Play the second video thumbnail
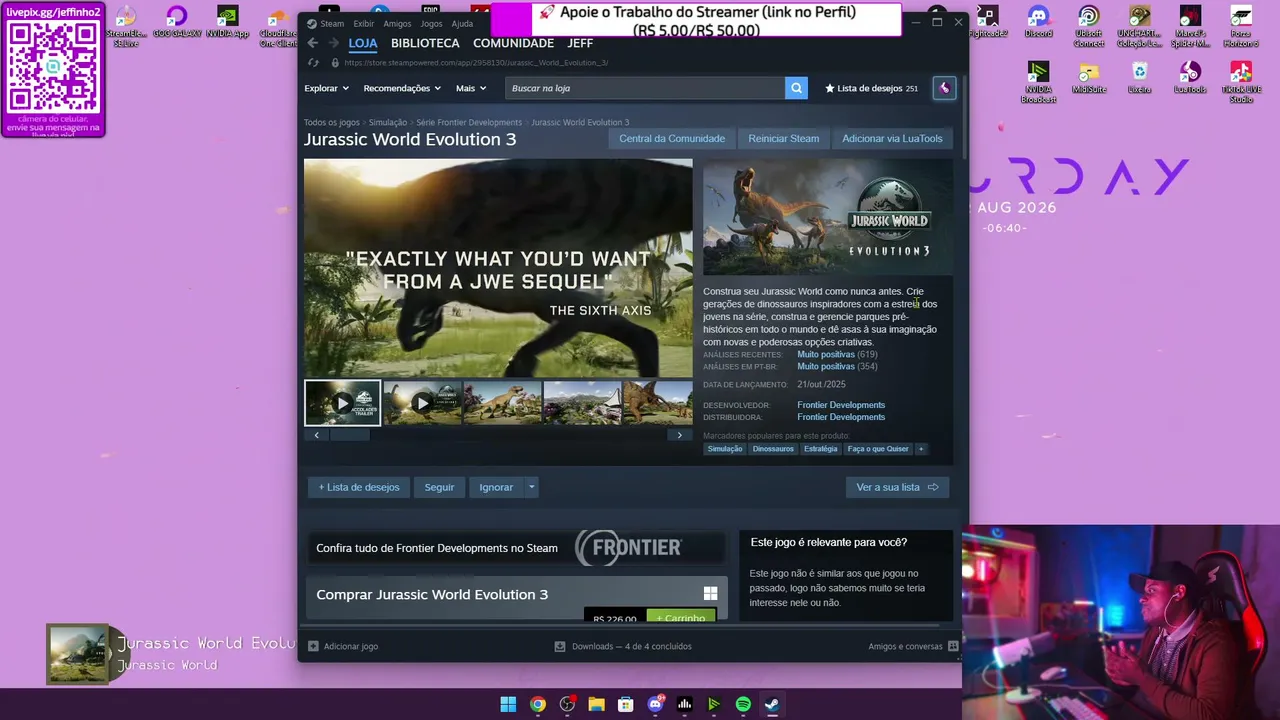The width and height of the screenshot is (1280, 720). pyautogui.click(x=422, y=403)
